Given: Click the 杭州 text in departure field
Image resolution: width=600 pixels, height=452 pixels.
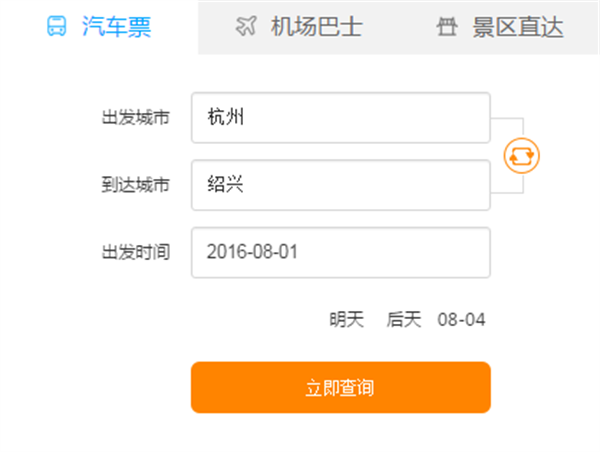Looking at the screenshot, I should (x=226, y=118).
